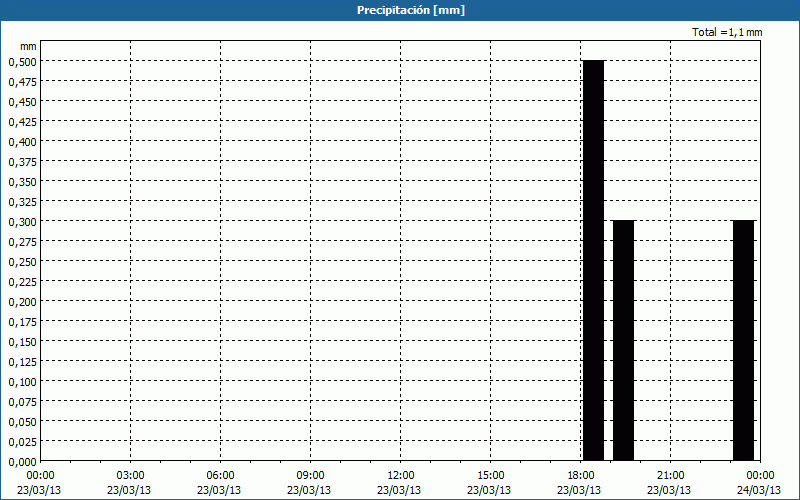Click the 0,275 y-axis label
Image resolution: width=800 pixels, height=500 pixels.
pos(22,241)
